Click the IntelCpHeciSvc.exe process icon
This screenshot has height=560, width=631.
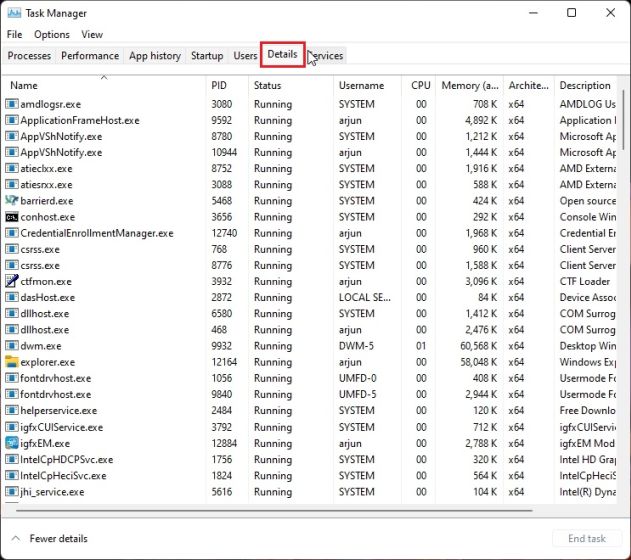[x=12, y=476]
